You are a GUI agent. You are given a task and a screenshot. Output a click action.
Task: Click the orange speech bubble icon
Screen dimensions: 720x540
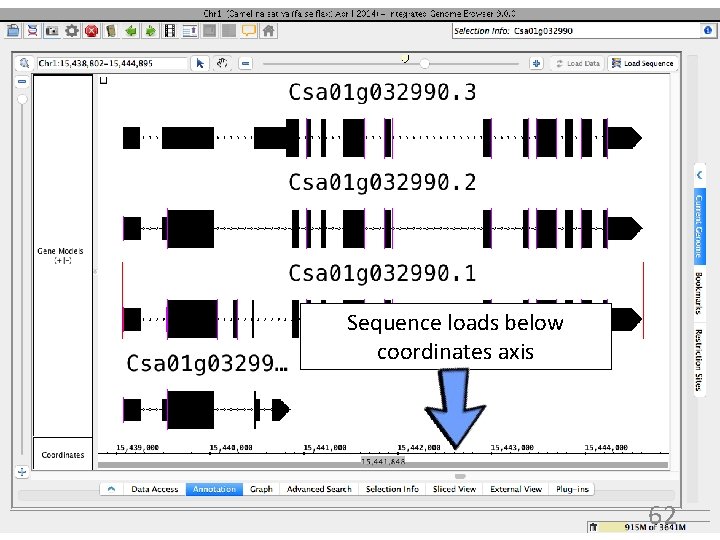coord(249,31)
